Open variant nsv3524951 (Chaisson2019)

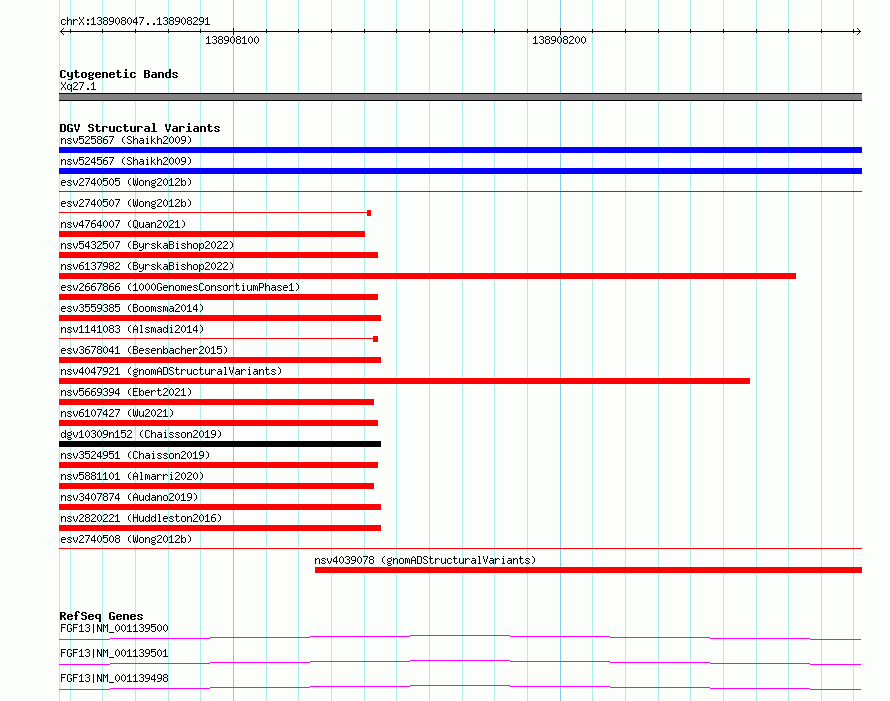[x=135, y=455]
